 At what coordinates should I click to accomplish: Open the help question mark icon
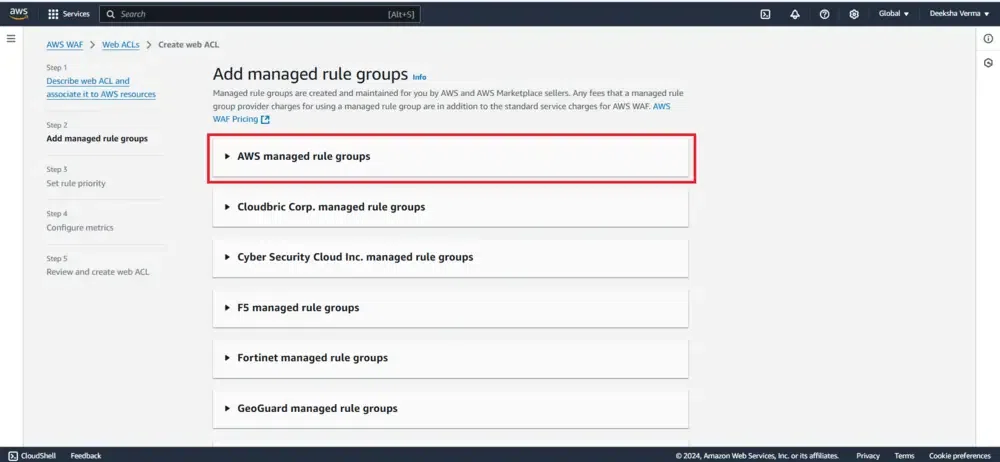824,14
